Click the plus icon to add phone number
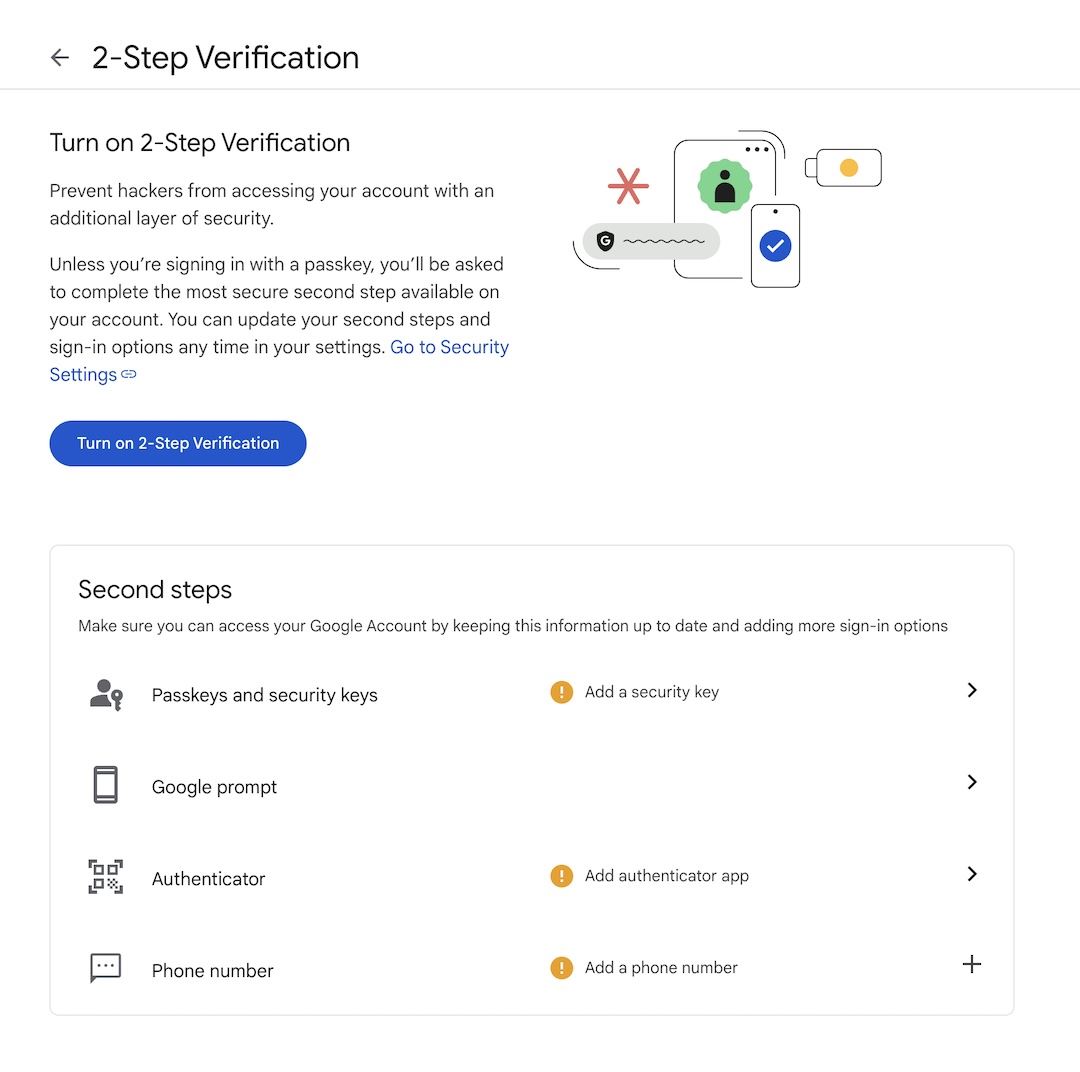Viewport: 1080px width, 1072px height. click(971, 965)
